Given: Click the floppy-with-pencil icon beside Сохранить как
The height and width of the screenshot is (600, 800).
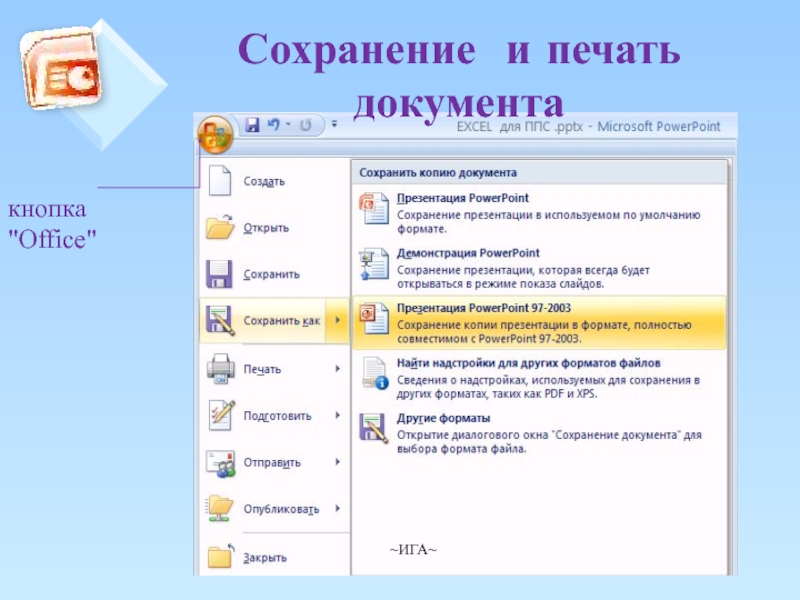Looking at the screenshot, I should click(x=220, y=320).
